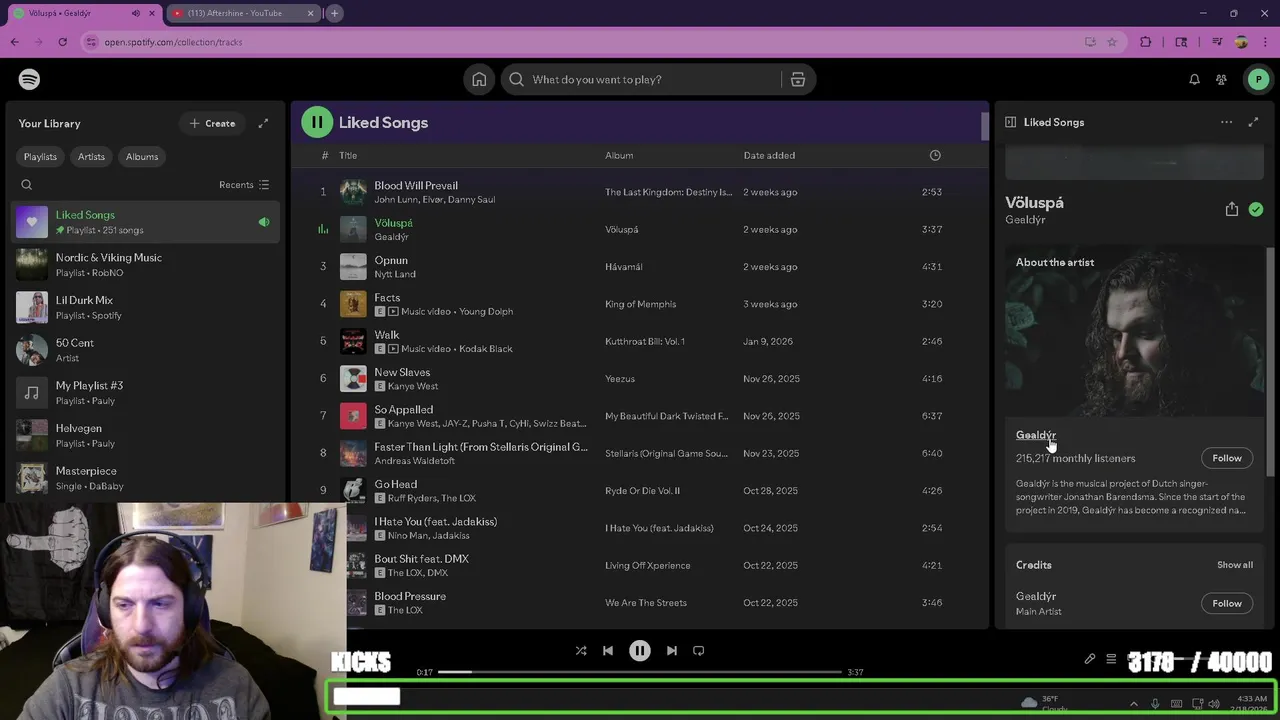Viewport: 1280px width, 720px height.
Task: Click the Spotify logo
Action: [29, 79]
